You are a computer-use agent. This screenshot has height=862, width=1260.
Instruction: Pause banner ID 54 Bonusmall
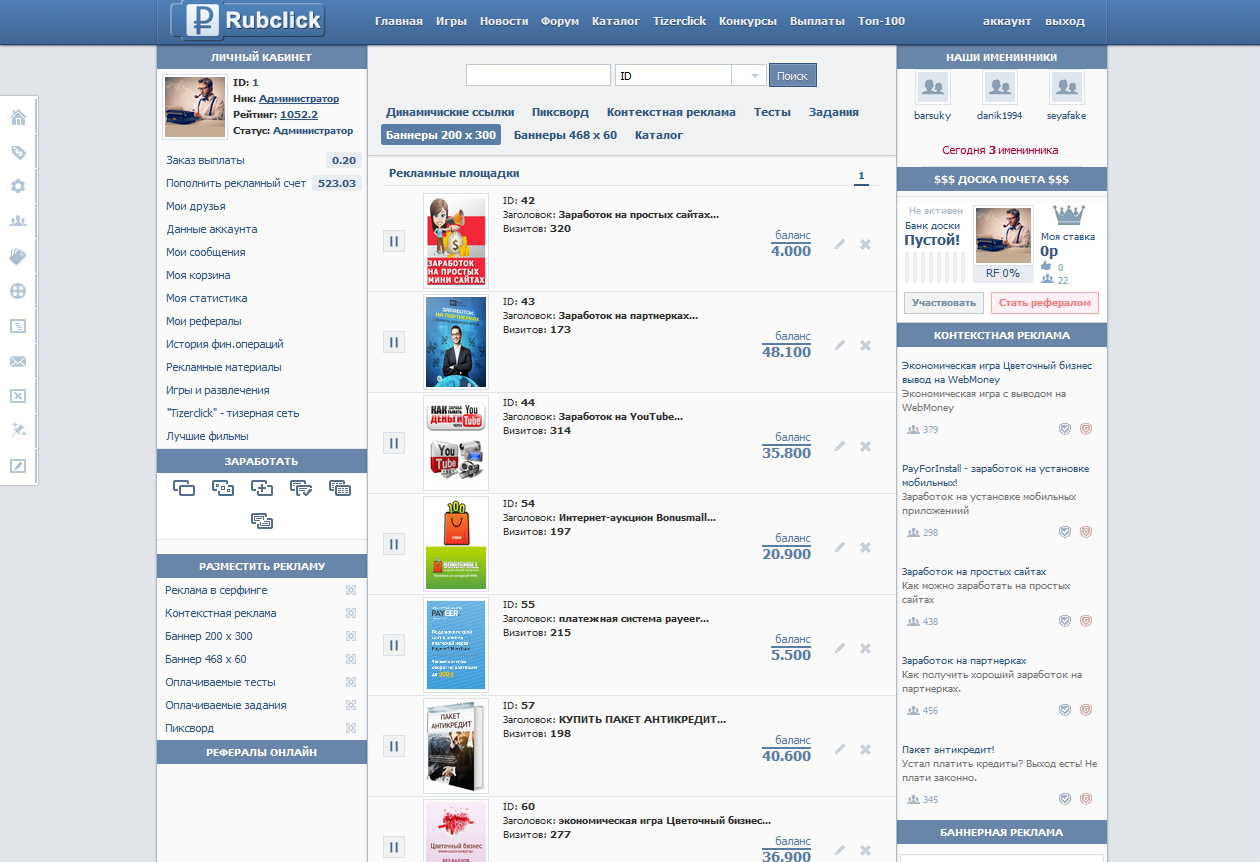(x=394, y=544)
